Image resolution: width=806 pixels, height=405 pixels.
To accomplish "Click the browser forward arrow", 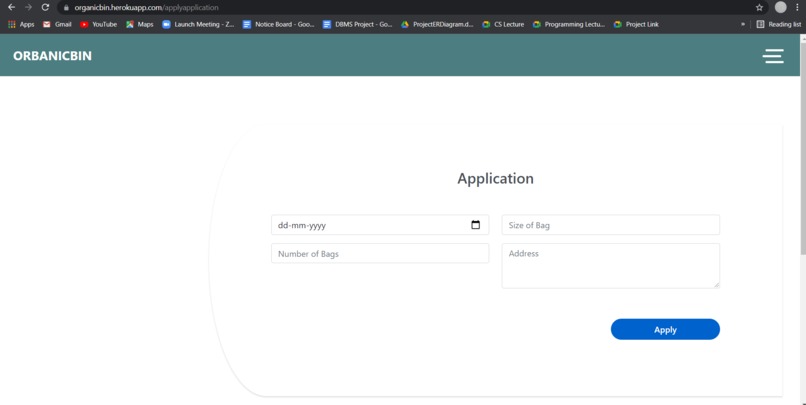I will (x=28, y=7).
